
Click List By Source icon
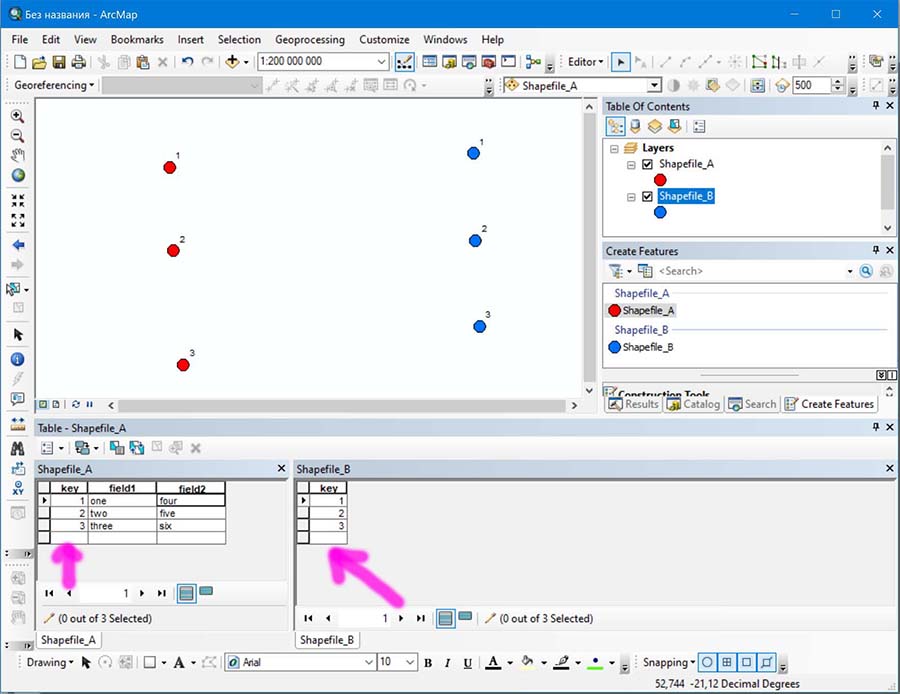[x=635, y=126]
